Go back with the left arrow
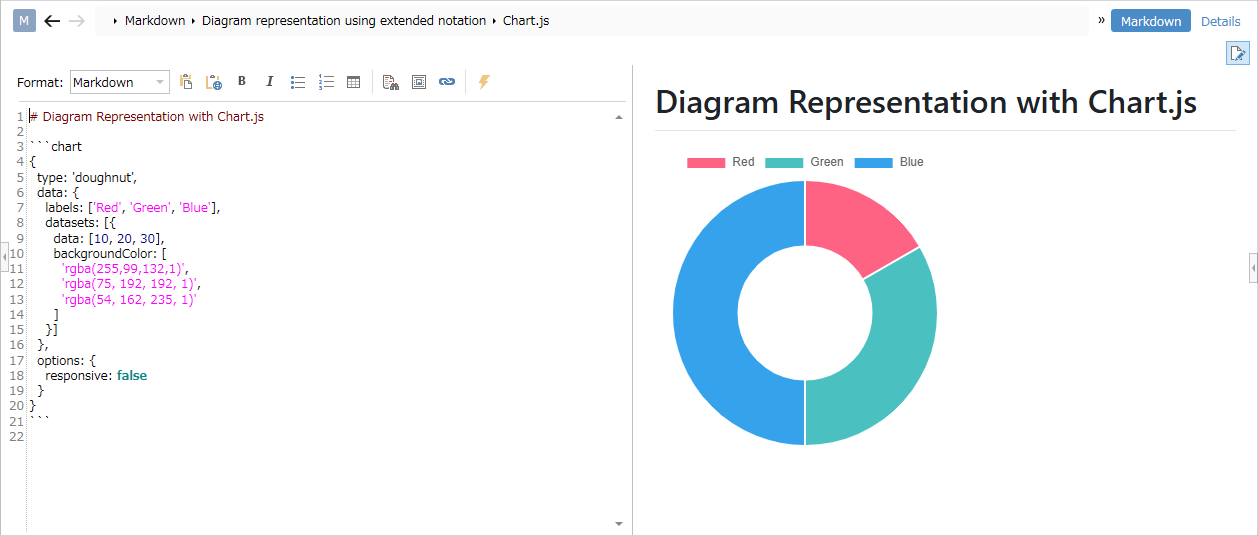 (53, 21)
